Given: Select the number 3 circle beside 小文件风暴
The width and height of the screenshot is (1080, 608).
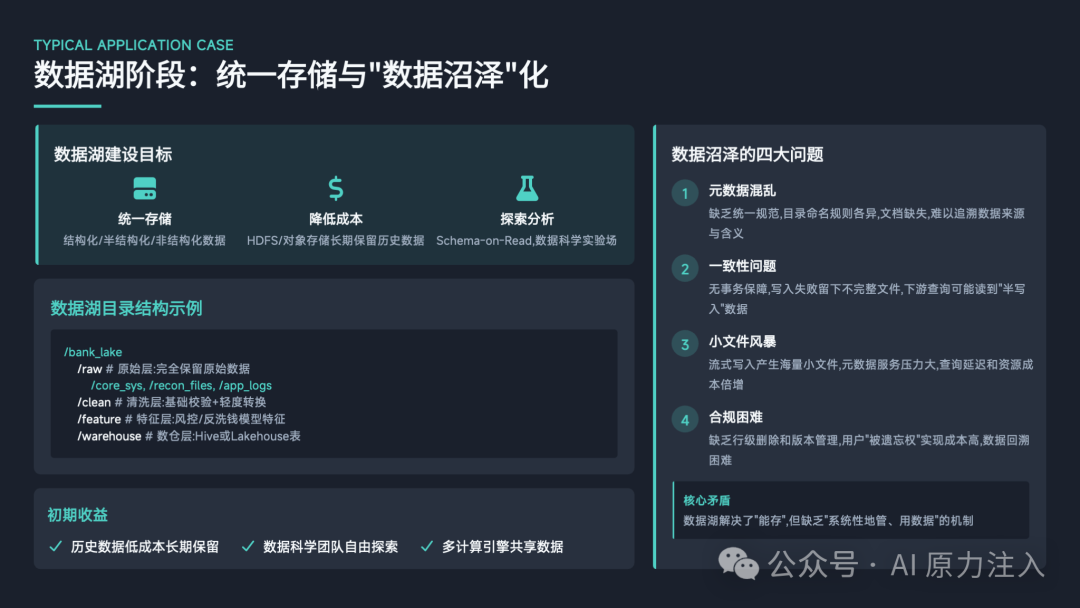Looking at the screenshot, I should coord(685,344).
